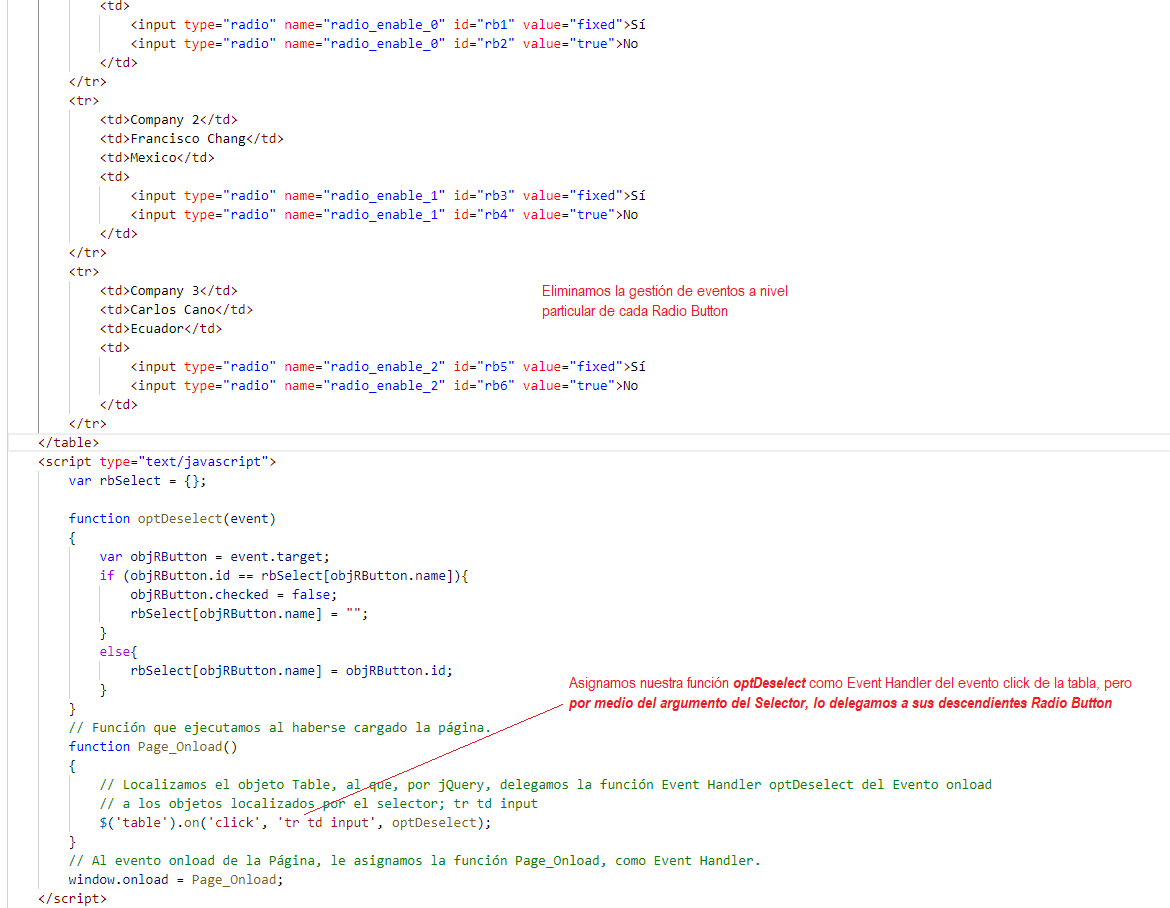Click the closing </table> tag

click(x=68, y=442)
